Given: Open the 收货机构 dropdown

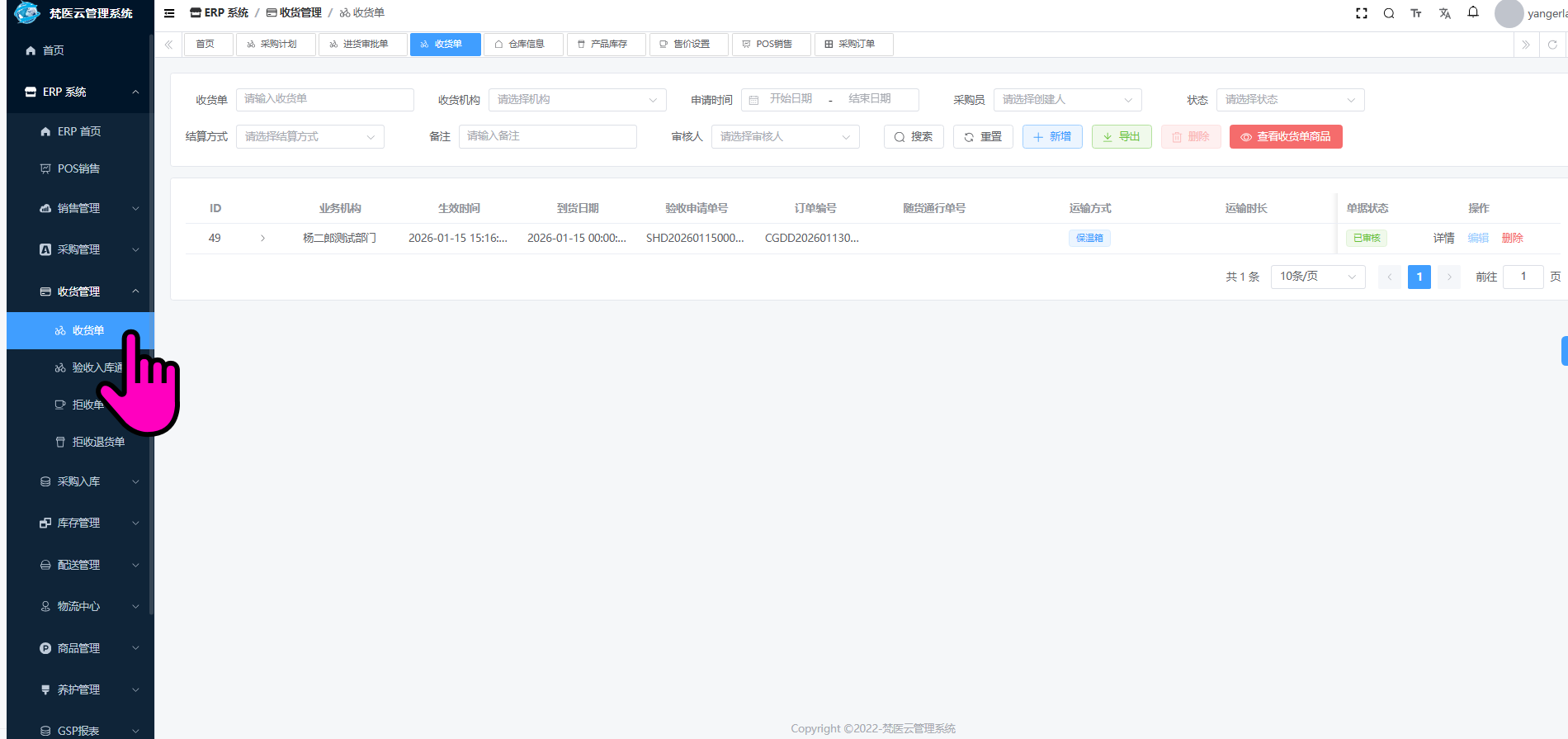Looking at the screenshot, I should coord(577,100).
